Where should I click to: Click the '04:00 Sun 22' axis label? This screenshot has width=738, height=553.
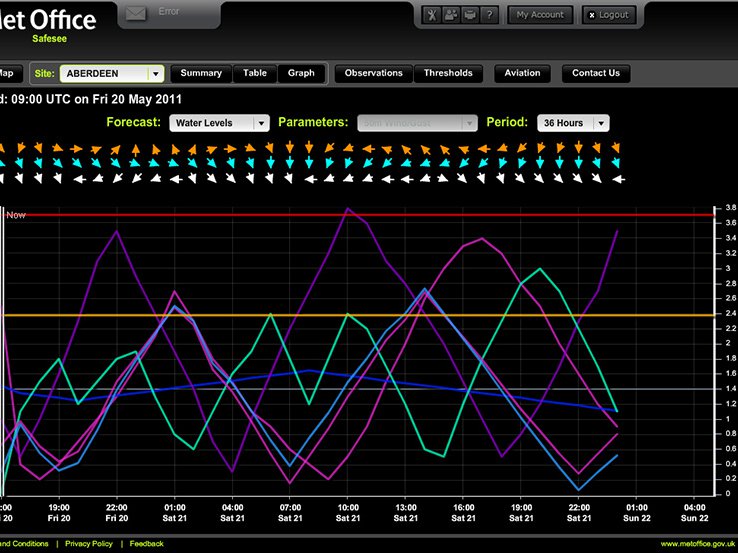pyautogui.click(x=695, y=513)
